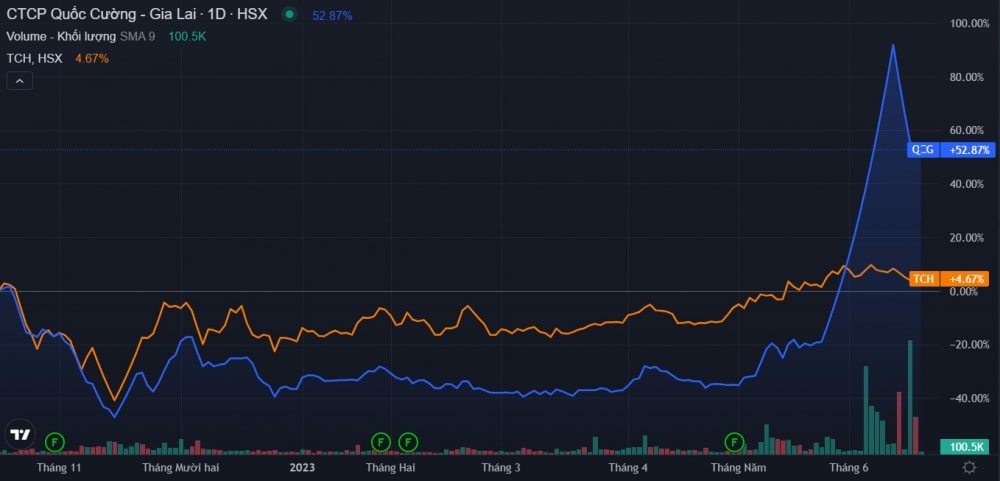Click the 20.00% axis label
The height and width of the screenshot is (481, 1000).
coord(967,238)
